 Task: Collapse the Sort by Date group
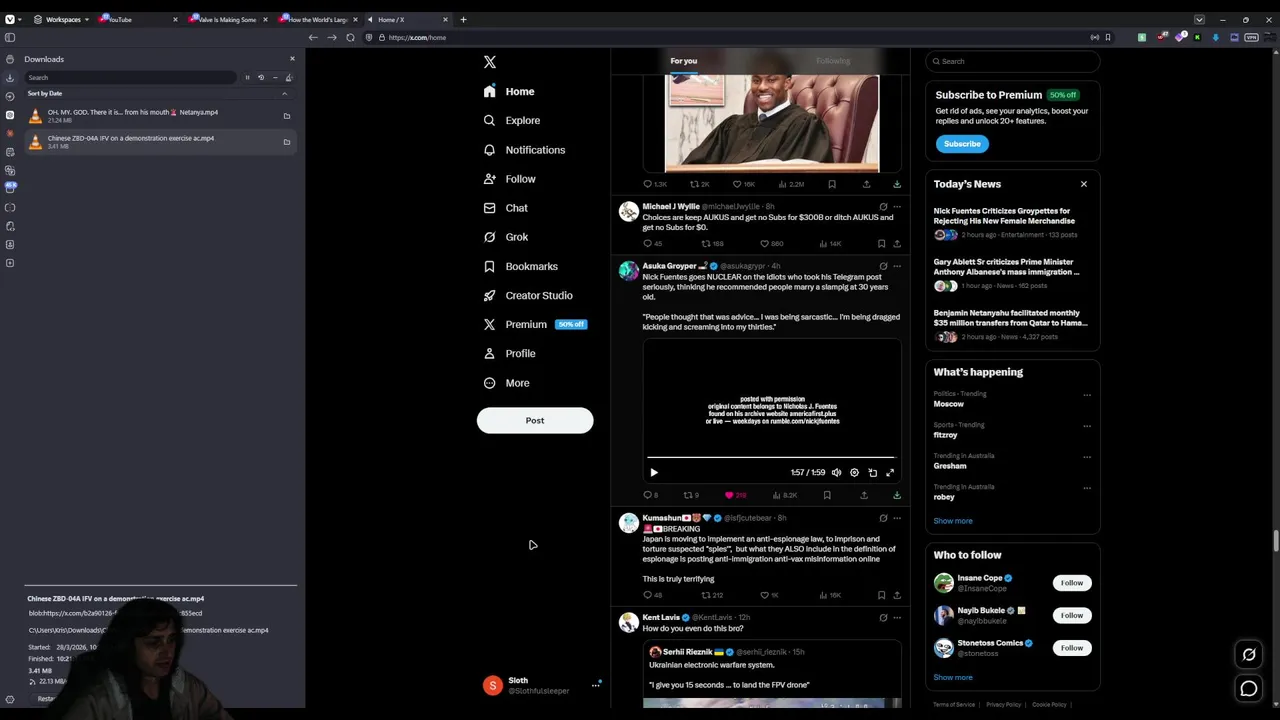[x=284, y=94]
